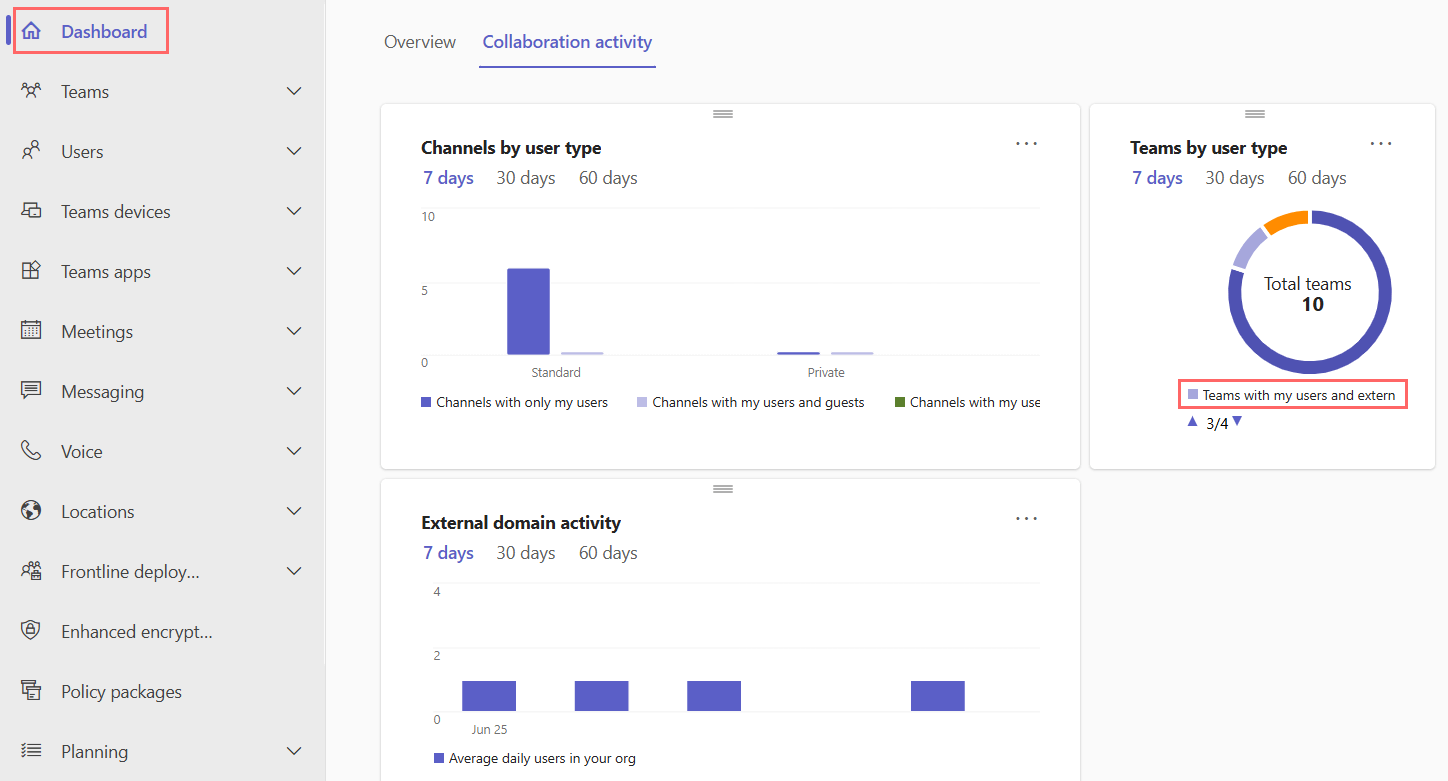Toggle 'Average daily users in your org' legend

click(x=535, y=758)
